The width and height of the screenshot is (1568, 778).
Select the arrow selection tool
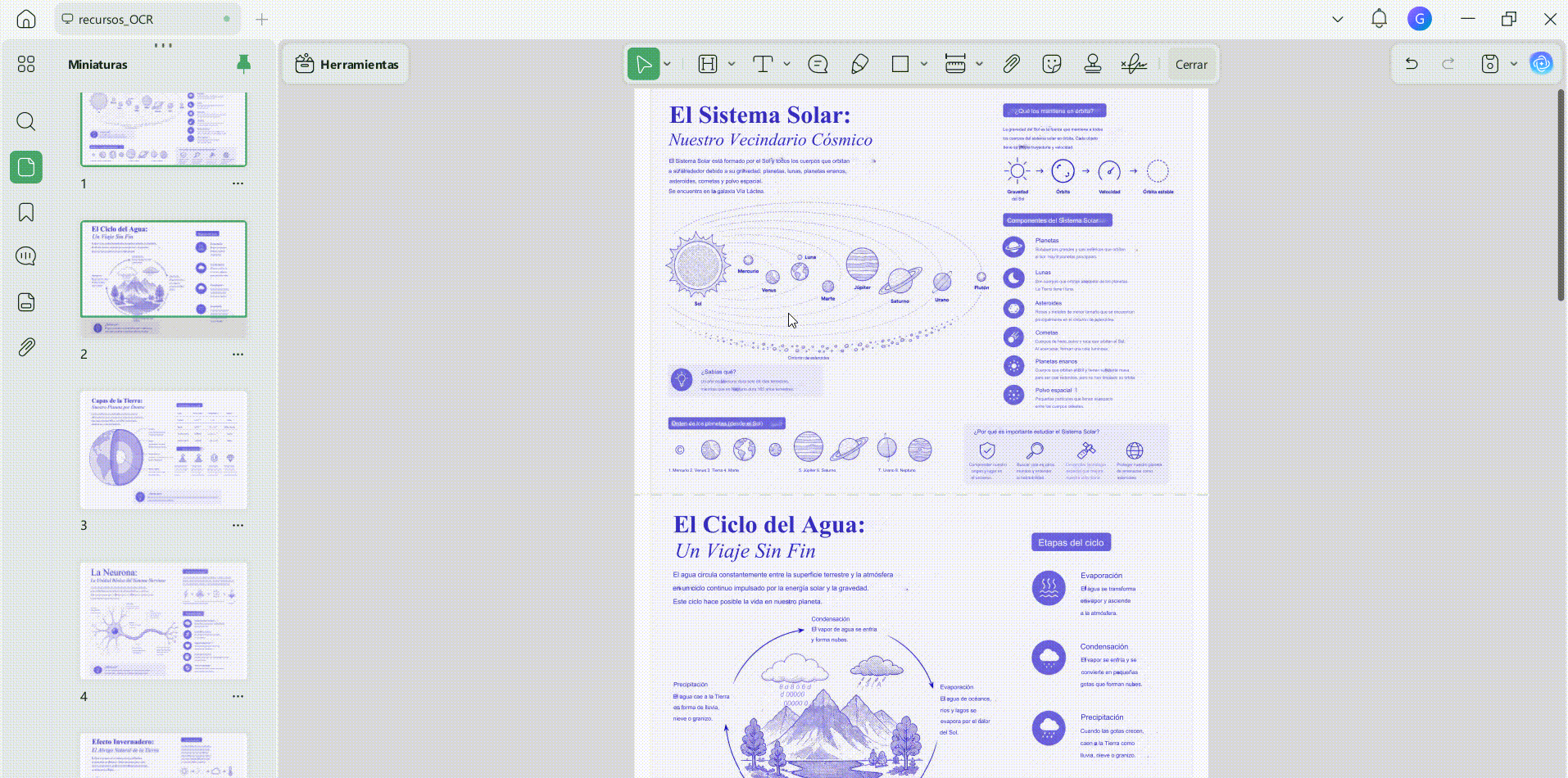point(644,64)
